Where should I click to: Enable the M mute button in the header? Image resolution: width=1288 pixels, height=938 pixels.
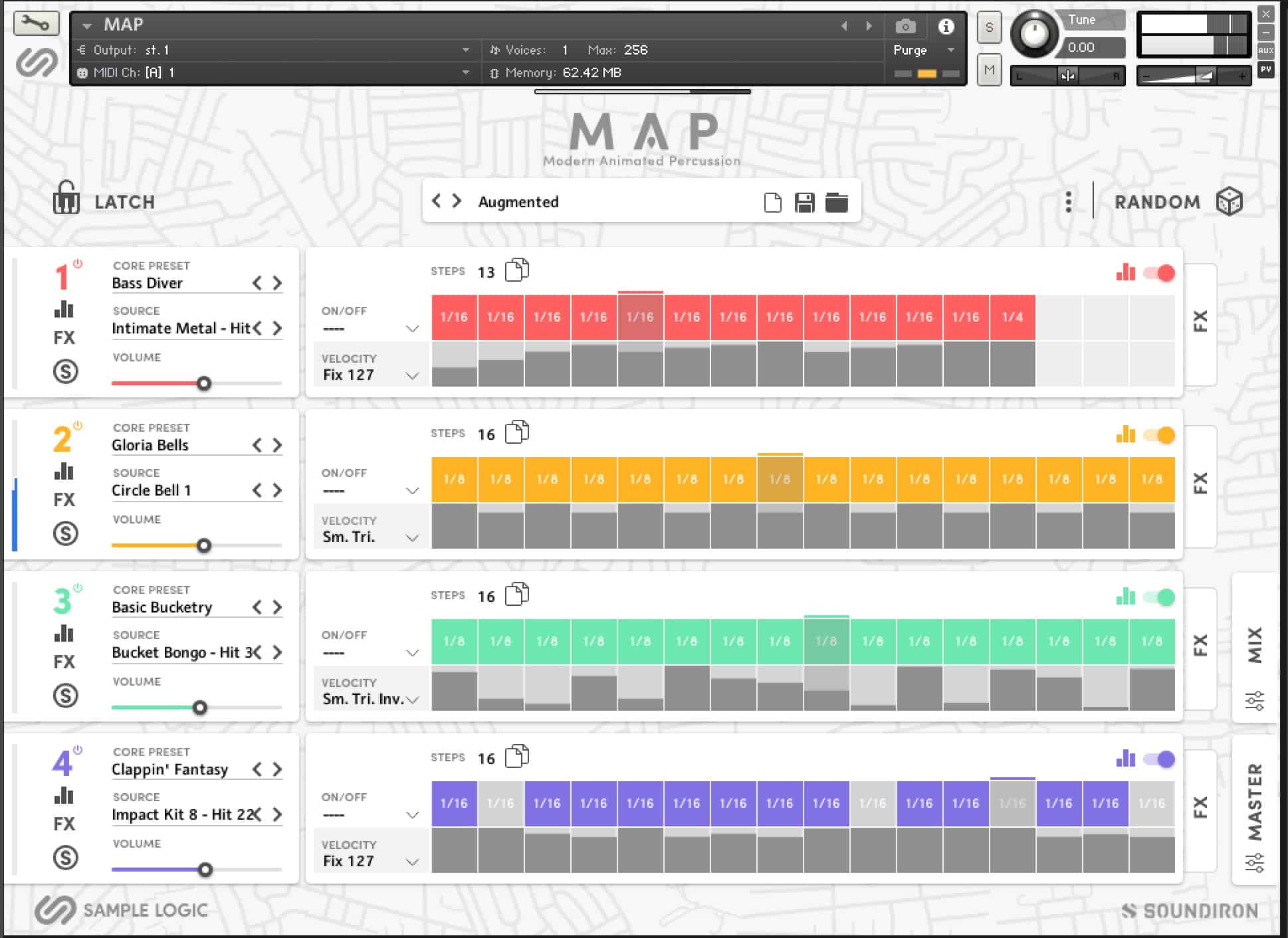pos(990,69)
